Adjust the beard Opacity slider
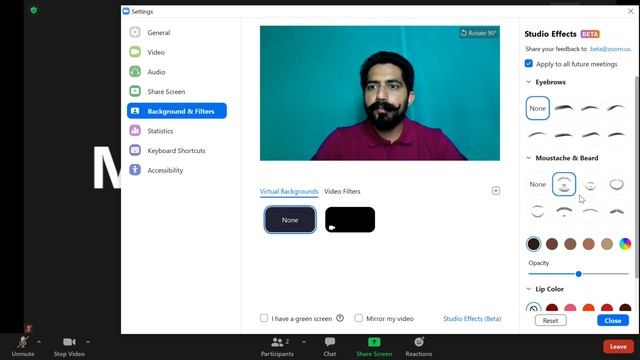The width and height of the screenshot is (640, 360). (578, 274)
